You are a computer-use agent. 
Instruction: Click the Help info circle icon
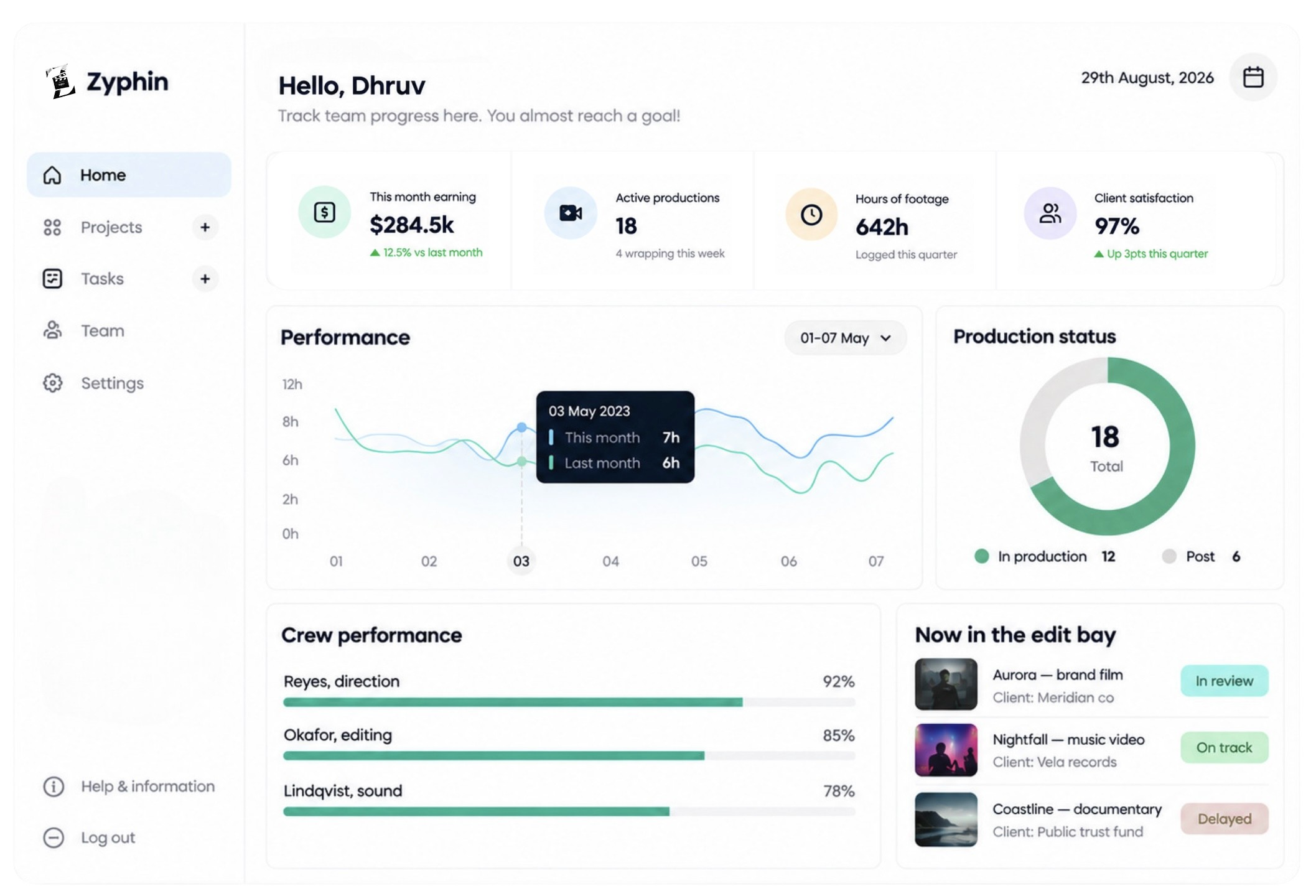54,786
